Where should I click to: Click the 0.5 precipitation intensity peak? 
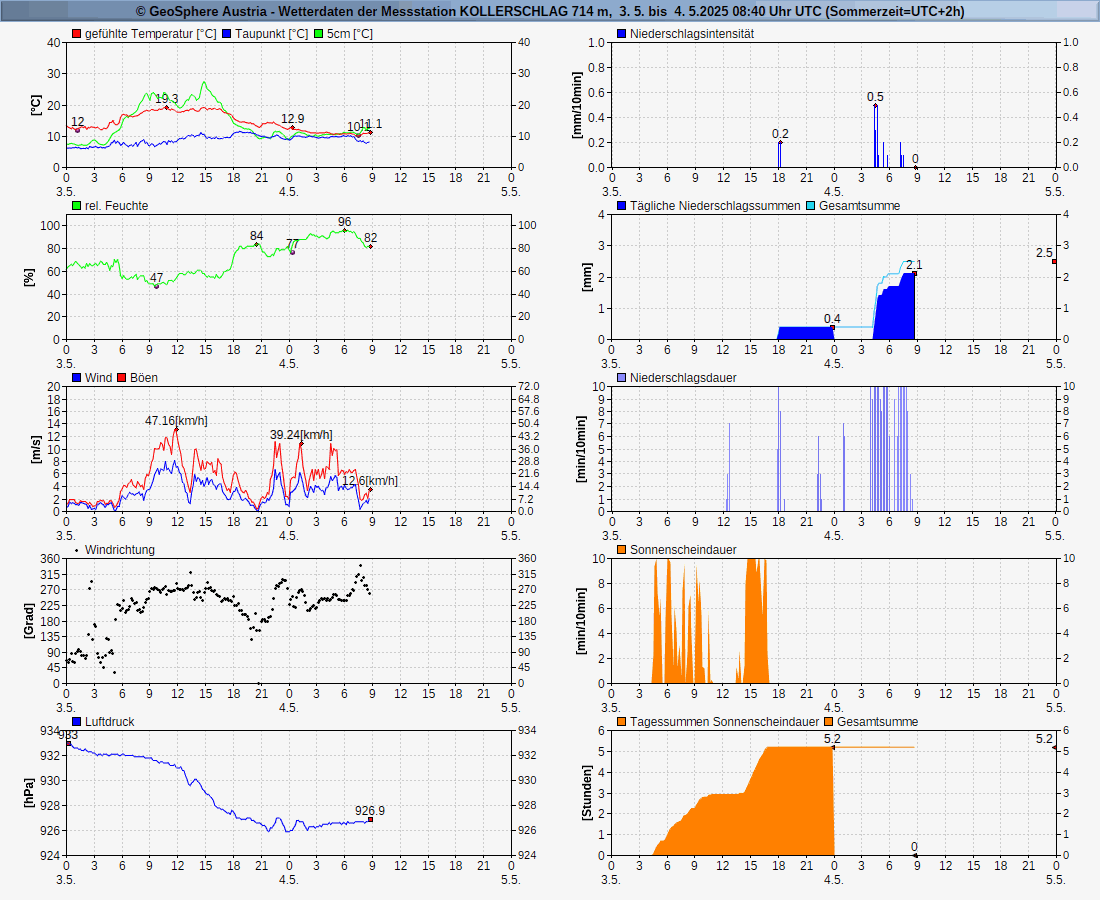pos(876,105)
